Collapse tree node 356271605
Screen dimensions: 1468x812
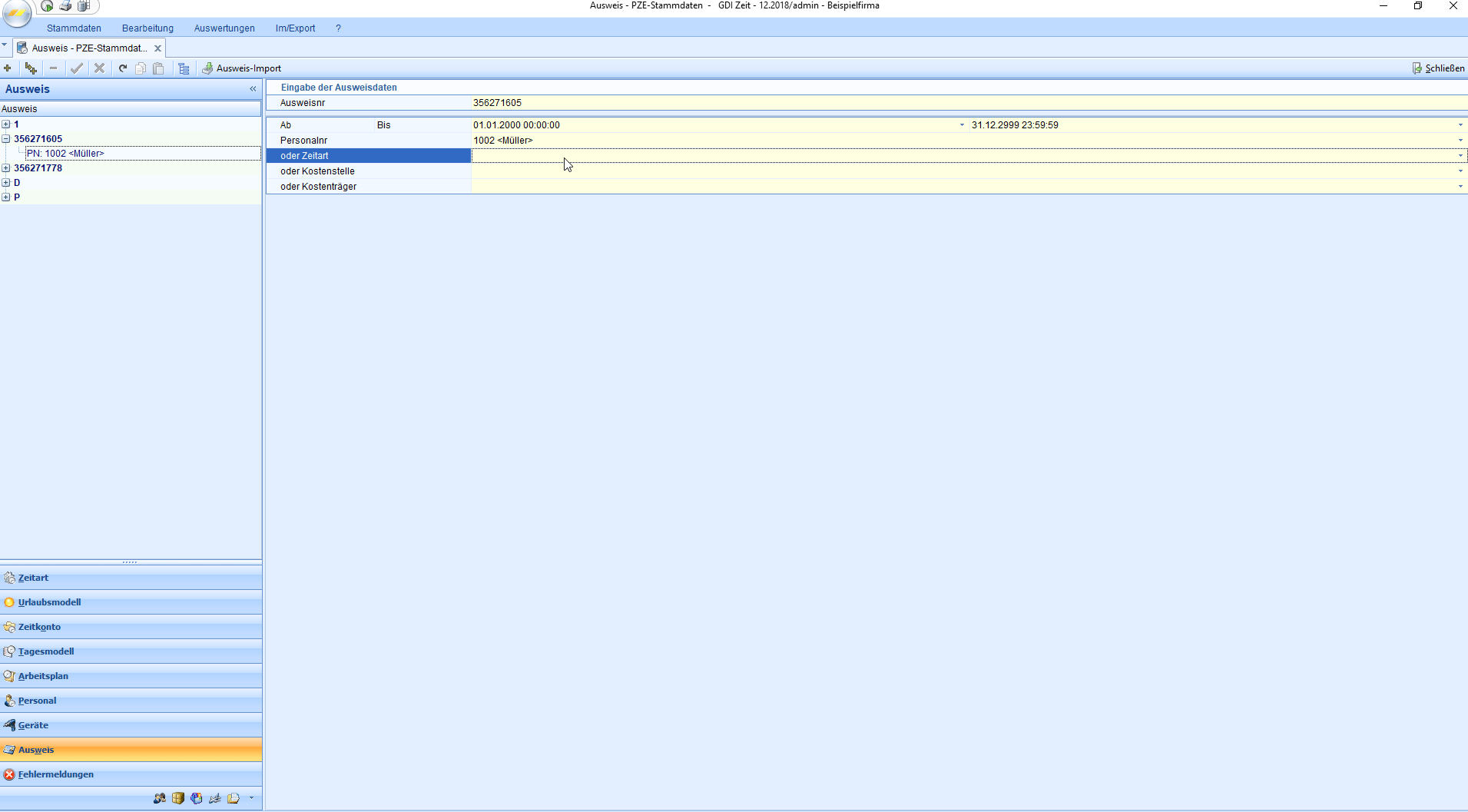(x=6, y=139)
